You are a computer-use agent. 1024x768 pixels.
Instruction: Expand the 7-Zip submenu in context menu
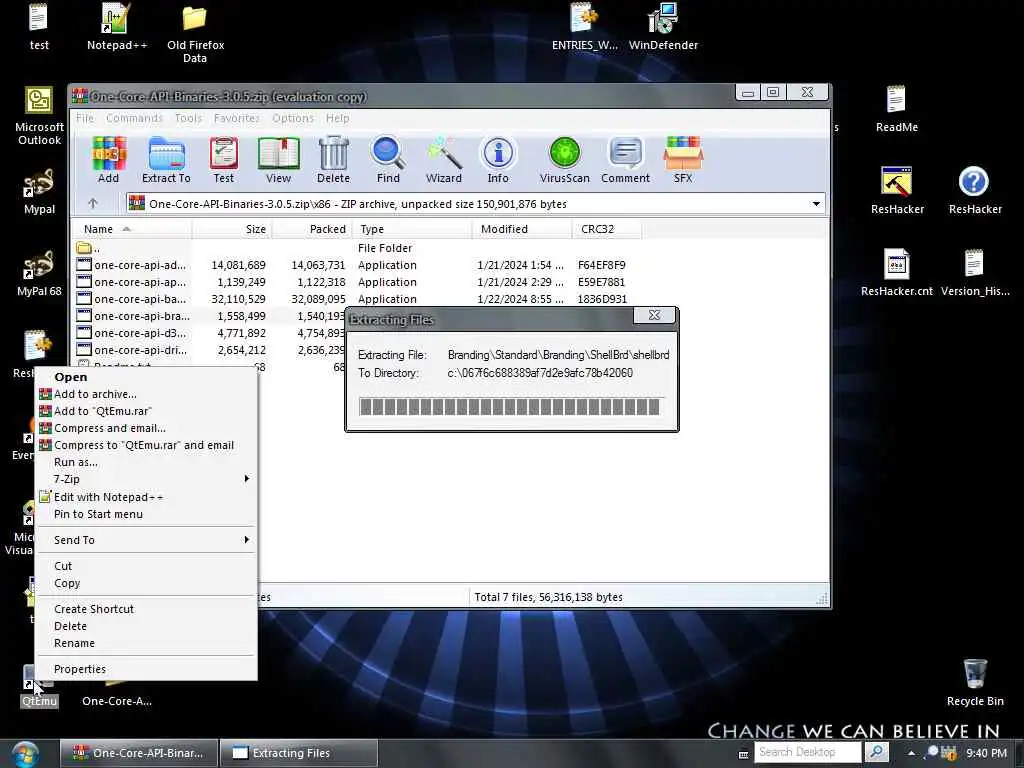pyautogui.click(x=144, y=479)
